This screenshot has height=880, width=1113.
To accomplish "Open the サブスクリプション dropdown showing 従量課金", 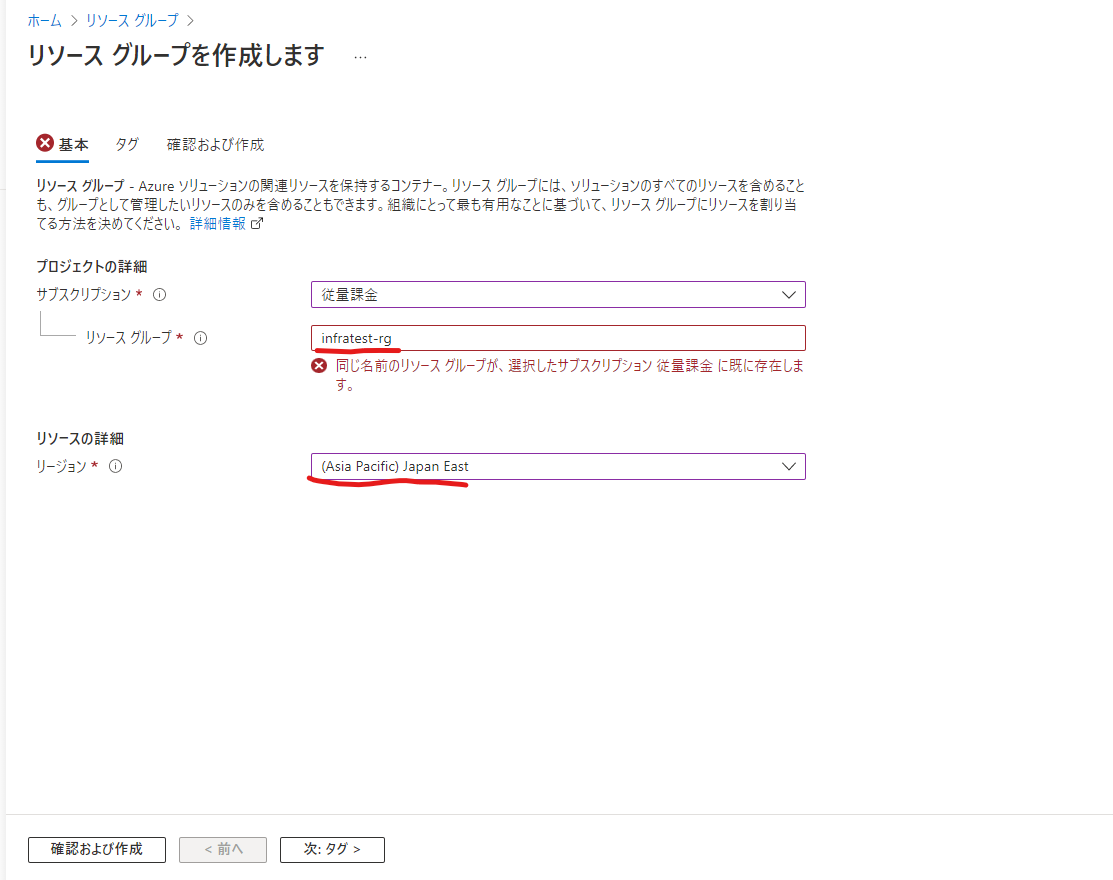I will point(558,295).
